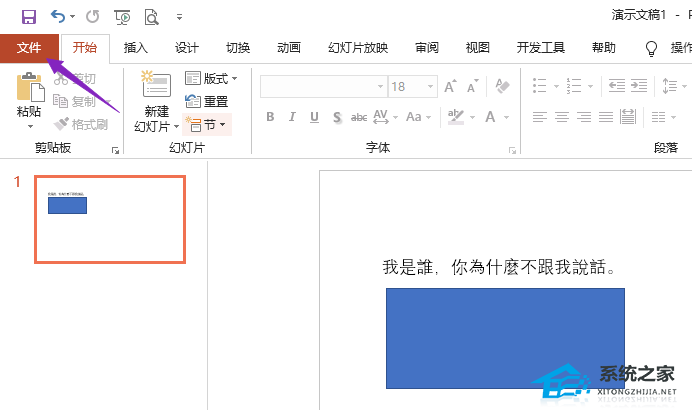
Task: Open the 剪贴板 dialog launcher
Action: tap(116, 151)
